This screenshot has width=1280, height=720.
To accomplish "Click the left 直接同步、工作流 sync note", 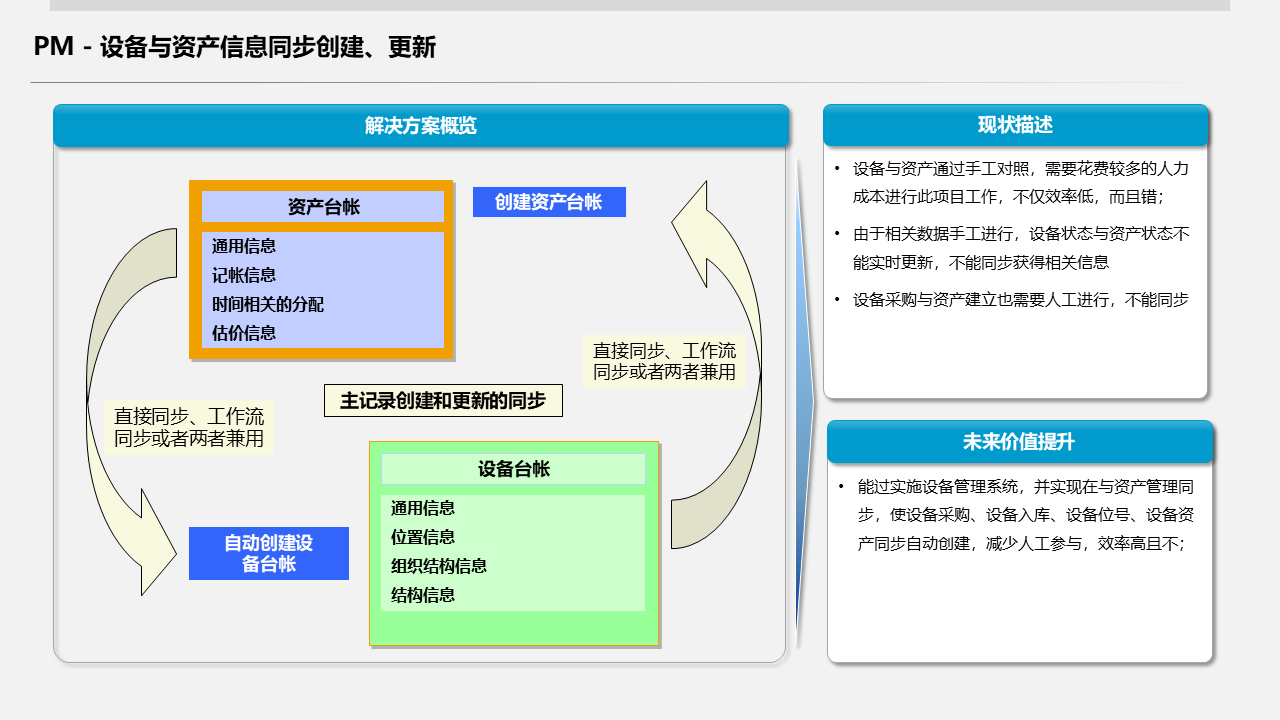I will (x=189, y=427).
